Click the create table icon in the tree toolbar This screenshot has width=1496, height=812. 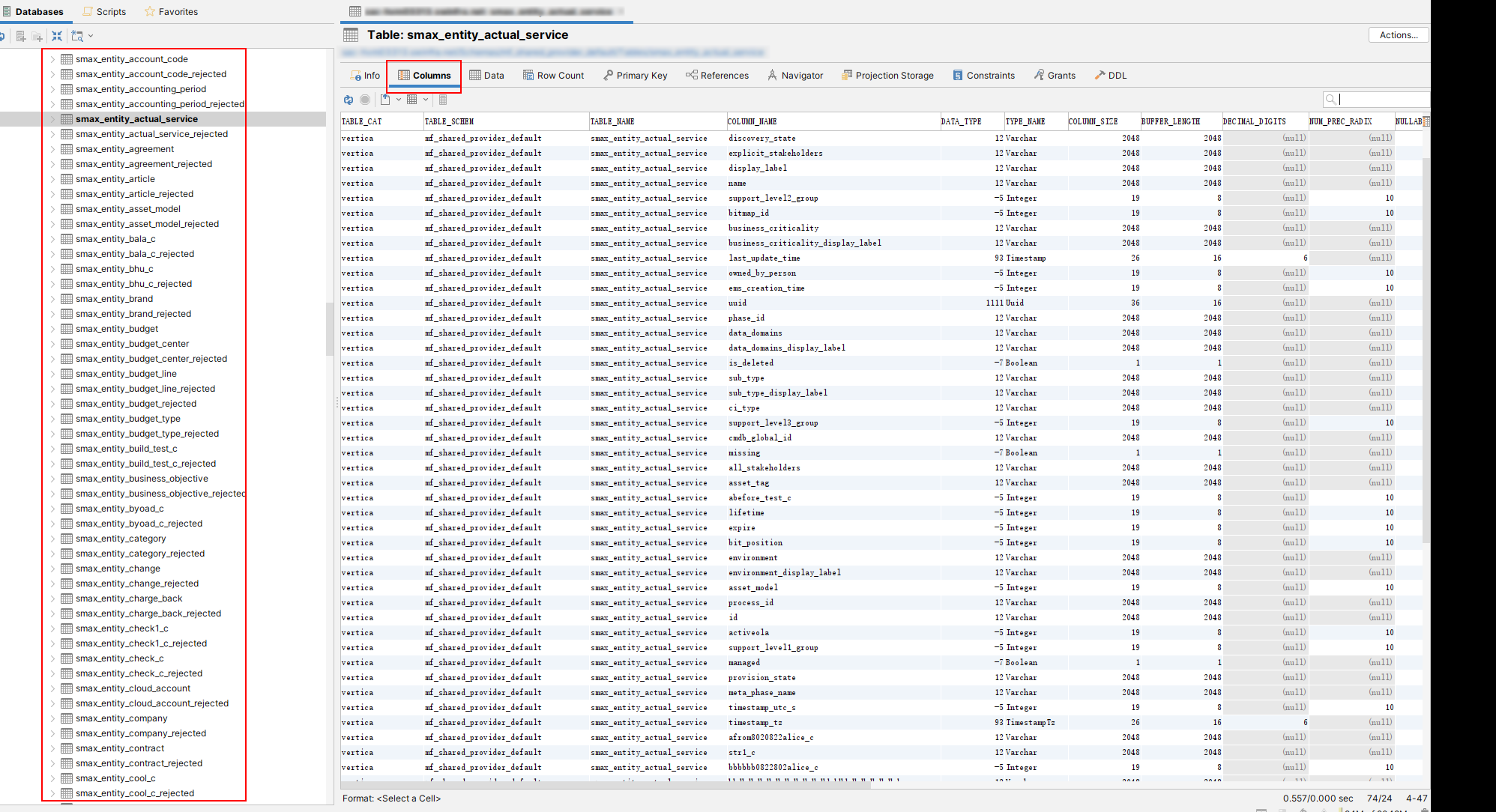click(21, 36)
